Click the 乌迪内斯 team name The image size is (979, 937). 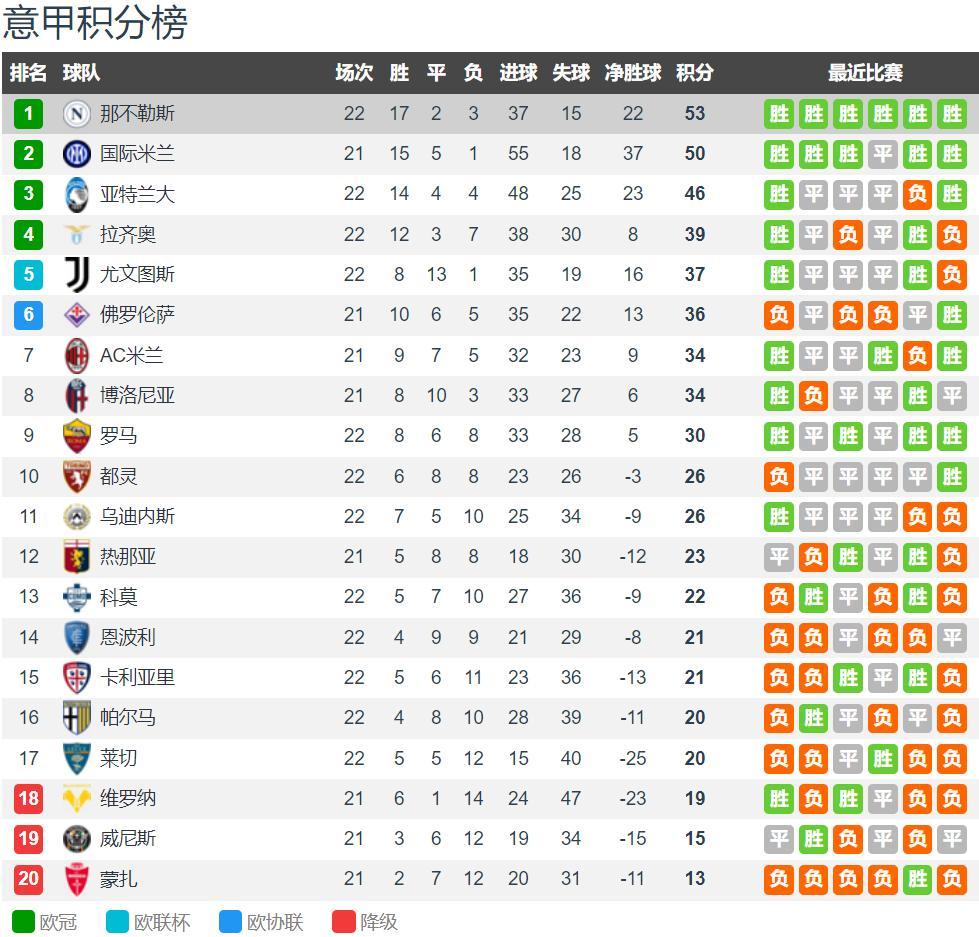click(137, 516)
